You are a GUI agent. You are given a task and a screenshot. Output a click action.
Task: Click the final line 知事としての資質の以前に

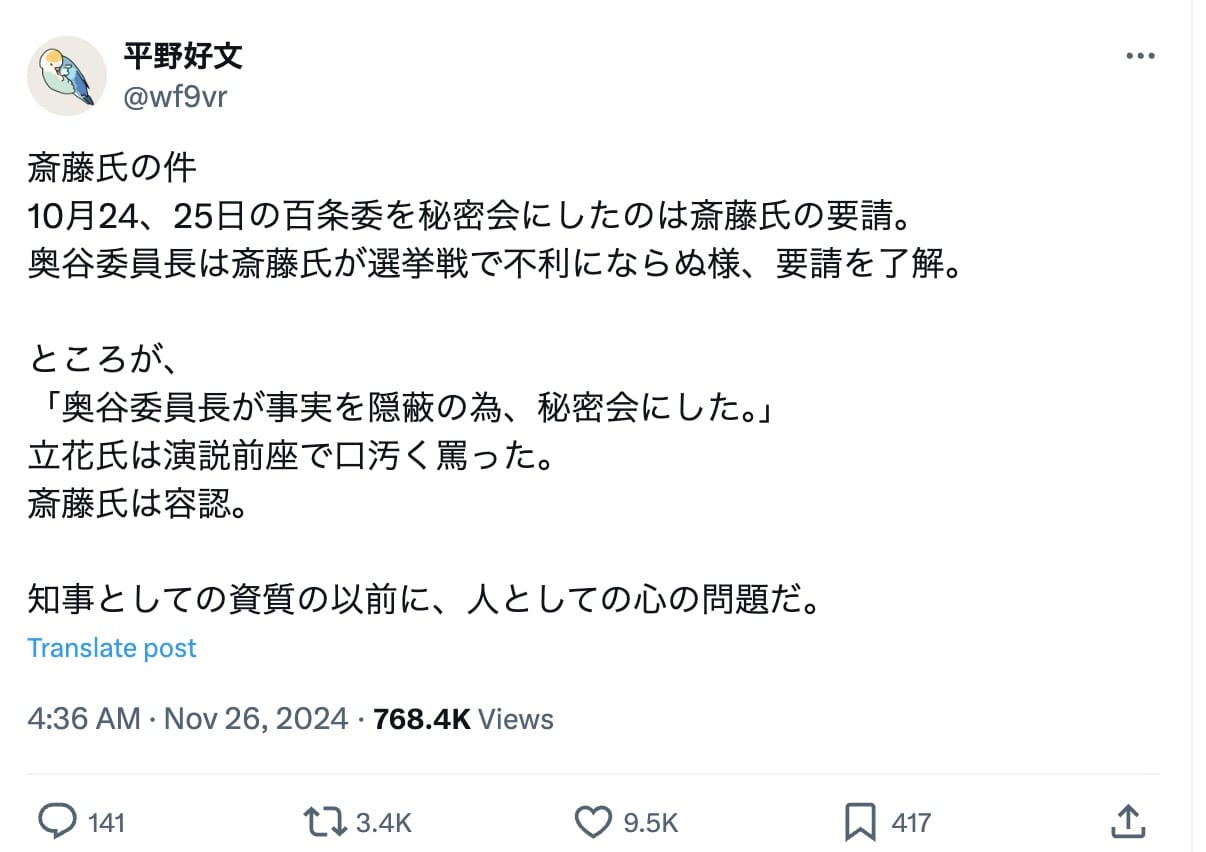tap(424, 600)
